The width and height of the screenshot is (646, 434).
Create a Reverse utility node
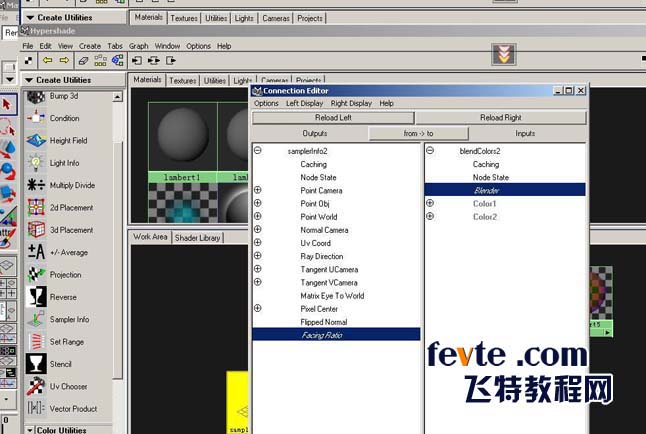point(63,297)
